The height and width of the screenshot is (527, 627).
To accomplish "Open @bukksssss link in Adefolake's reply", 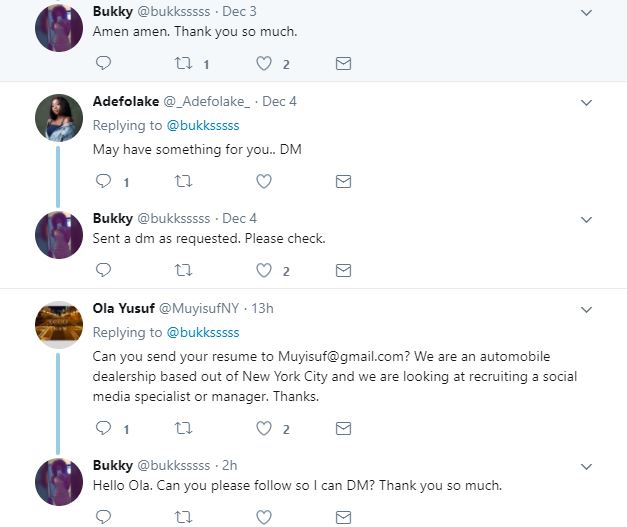I will pos(203,125).
